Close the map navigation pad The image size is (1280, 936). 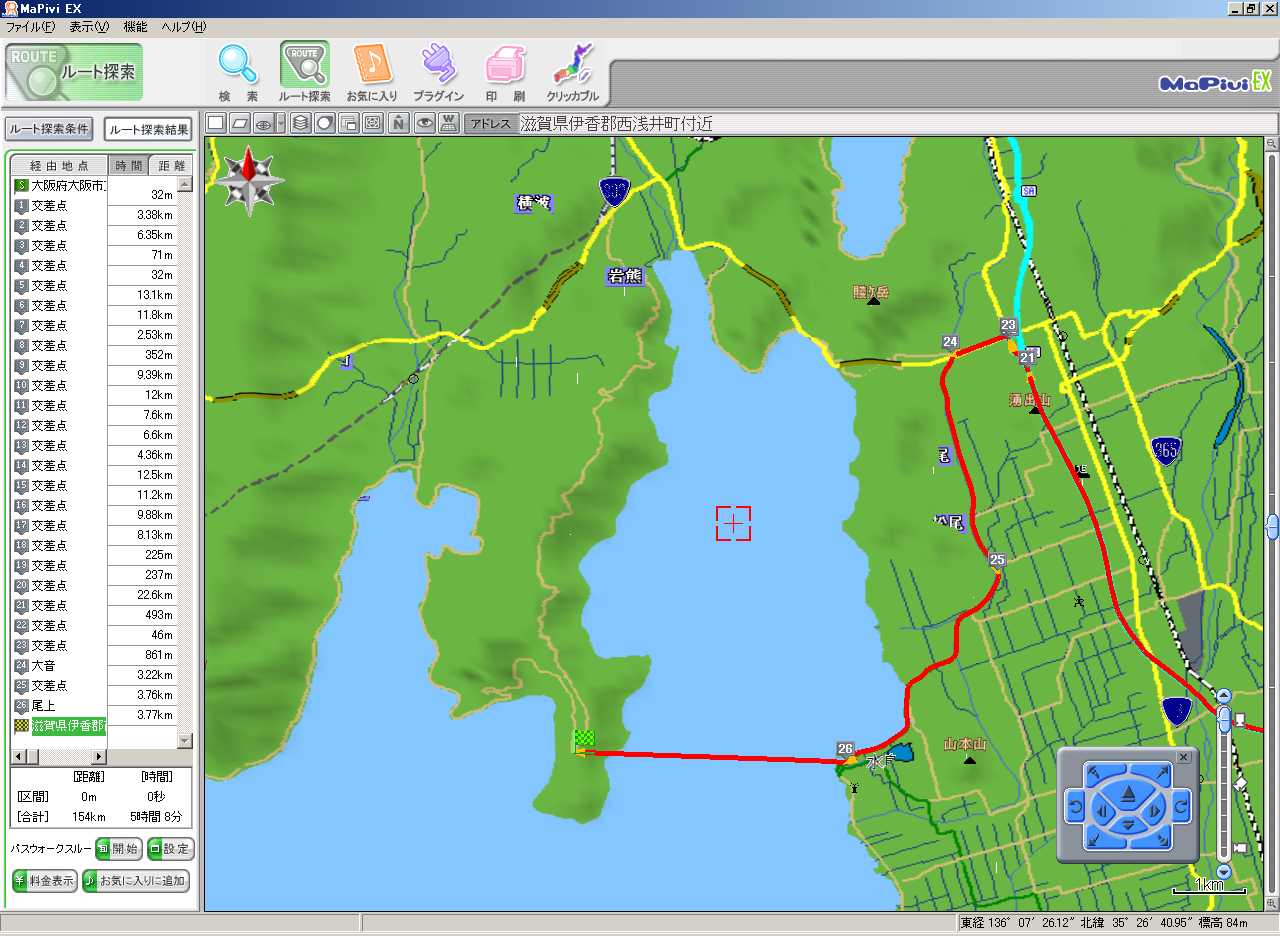pyautogui.click(x=1183, y=757)
